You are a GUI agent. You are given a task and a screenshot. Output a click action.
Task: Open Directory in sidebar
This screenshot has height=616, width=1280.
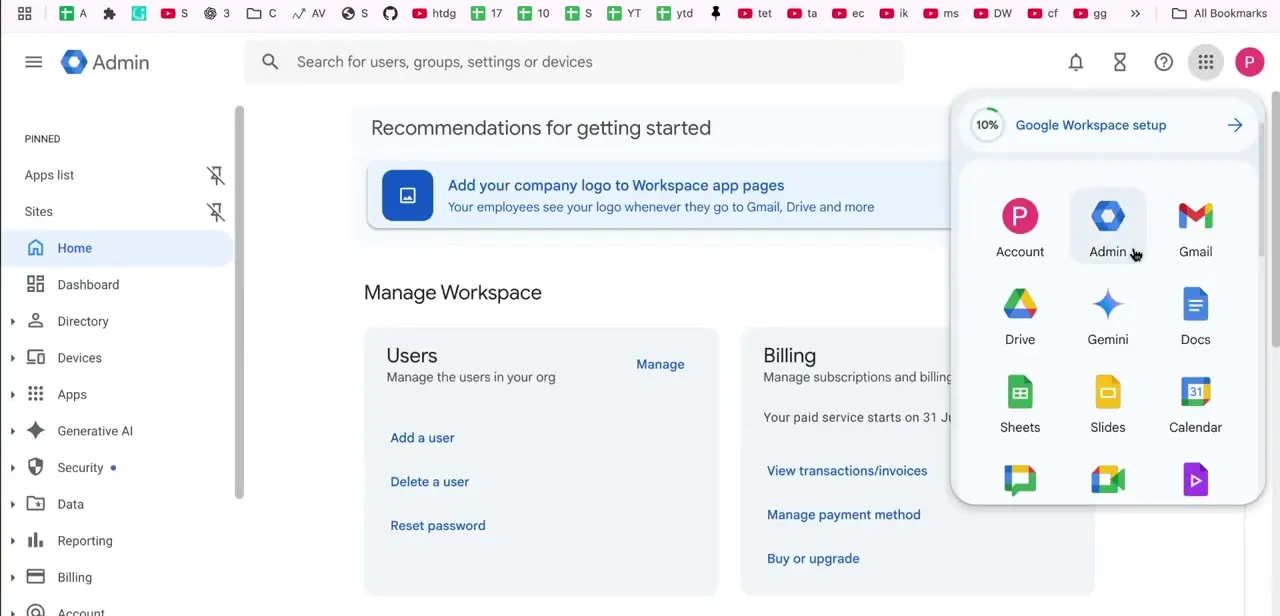click(x=83, y=322)
